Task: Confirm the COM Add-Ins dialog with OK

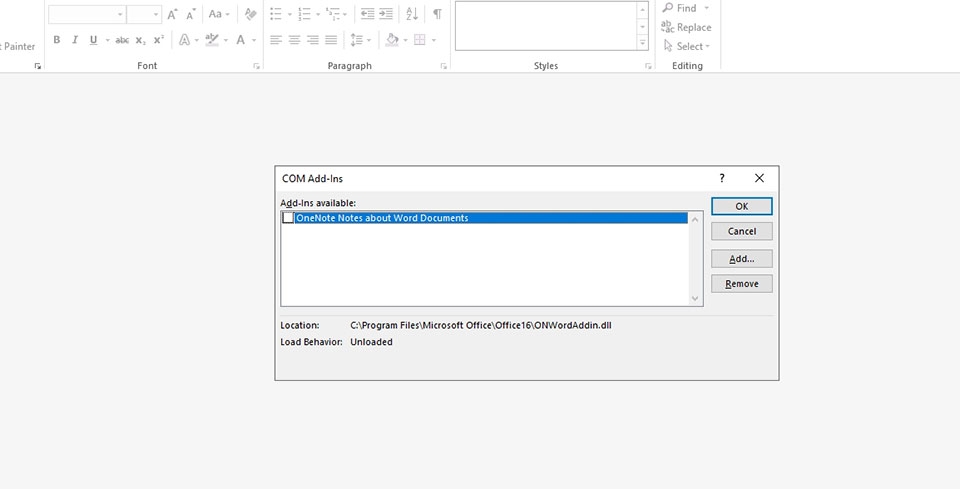Action: [x=741, y=206]
